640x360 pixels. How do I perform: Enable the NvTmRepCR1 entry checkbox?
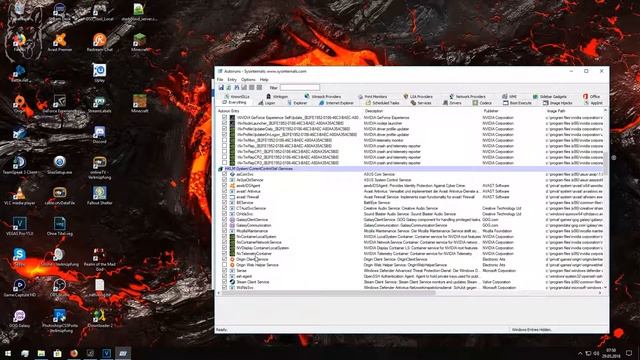pos(224,151)
